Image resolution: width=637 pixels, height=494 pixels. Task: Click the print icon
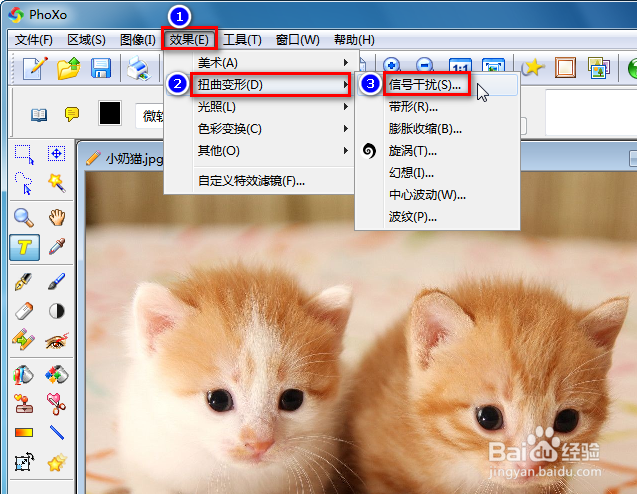coord(139,68)
